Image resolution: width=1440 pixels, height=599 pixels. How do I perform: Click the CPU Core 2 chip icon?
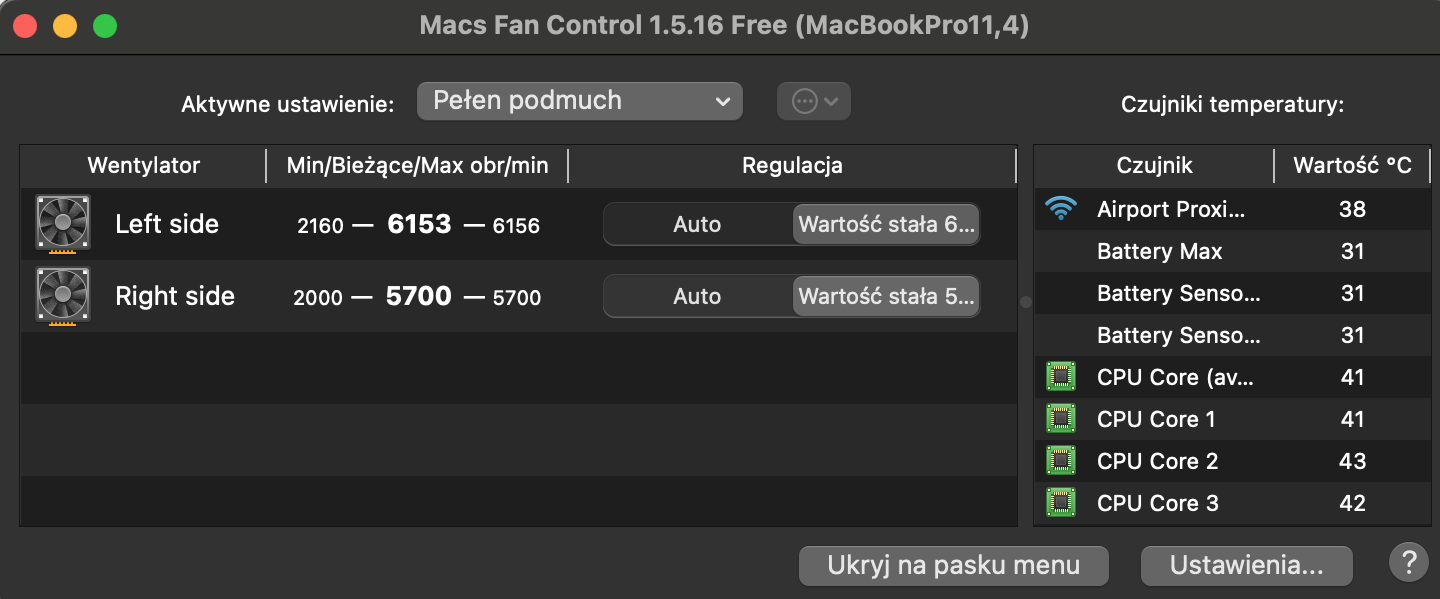(1060, 461)
